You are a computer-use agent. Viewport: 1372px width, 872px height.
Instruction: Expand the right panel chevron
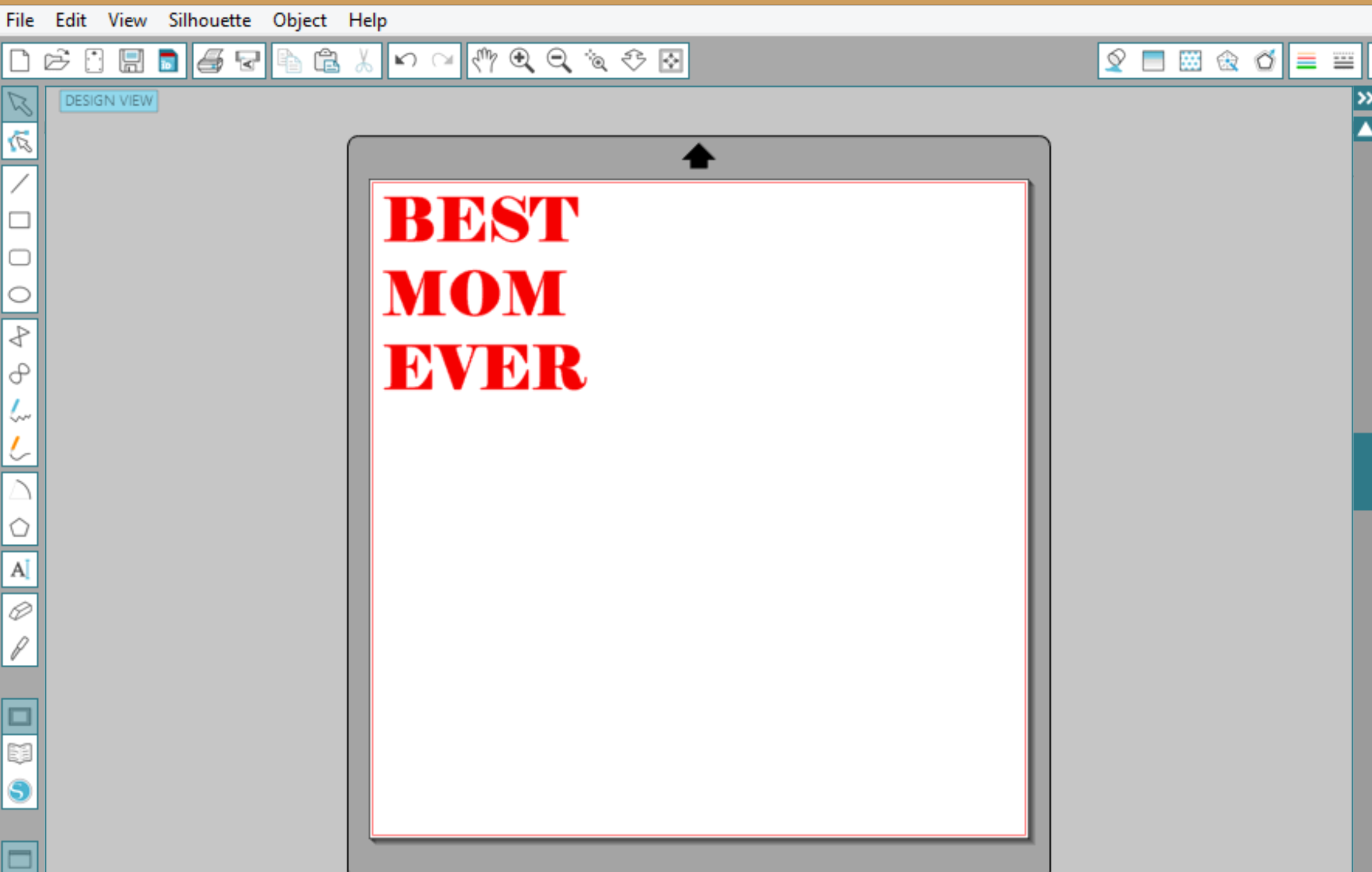(x=1363, y=99)
